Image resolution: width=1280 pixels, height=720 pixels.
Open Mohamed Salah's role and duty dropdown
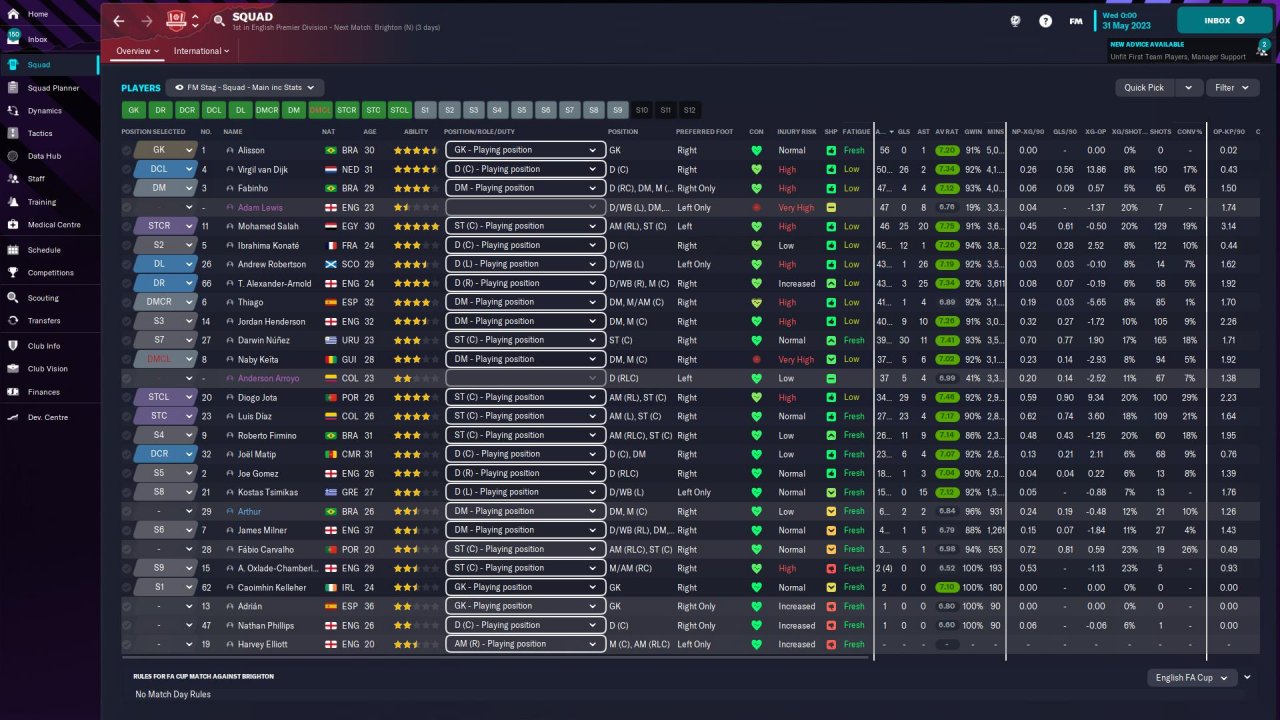pos(525,226)
